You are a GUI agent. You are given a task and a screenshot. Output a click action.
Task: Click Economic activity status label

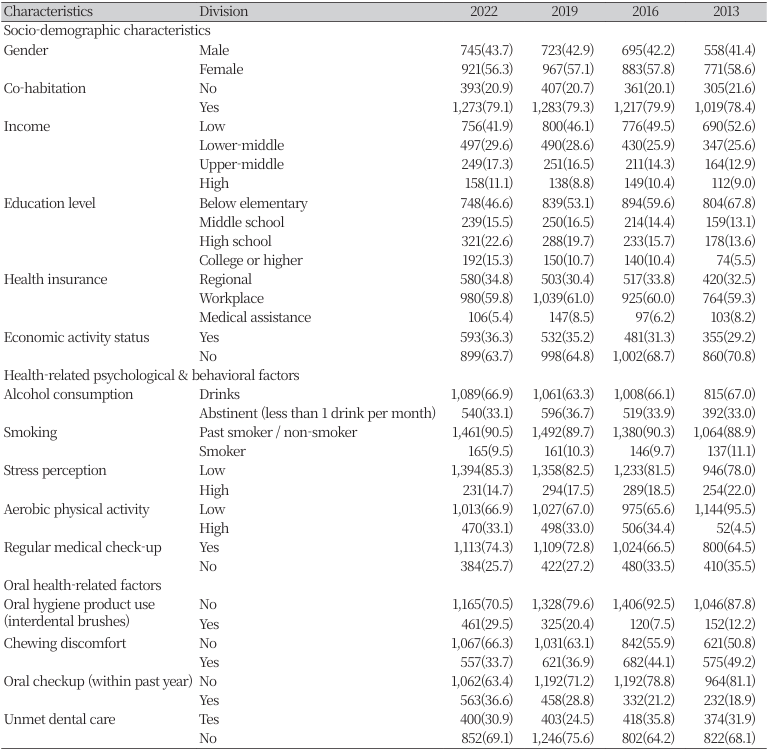point(76,338)
